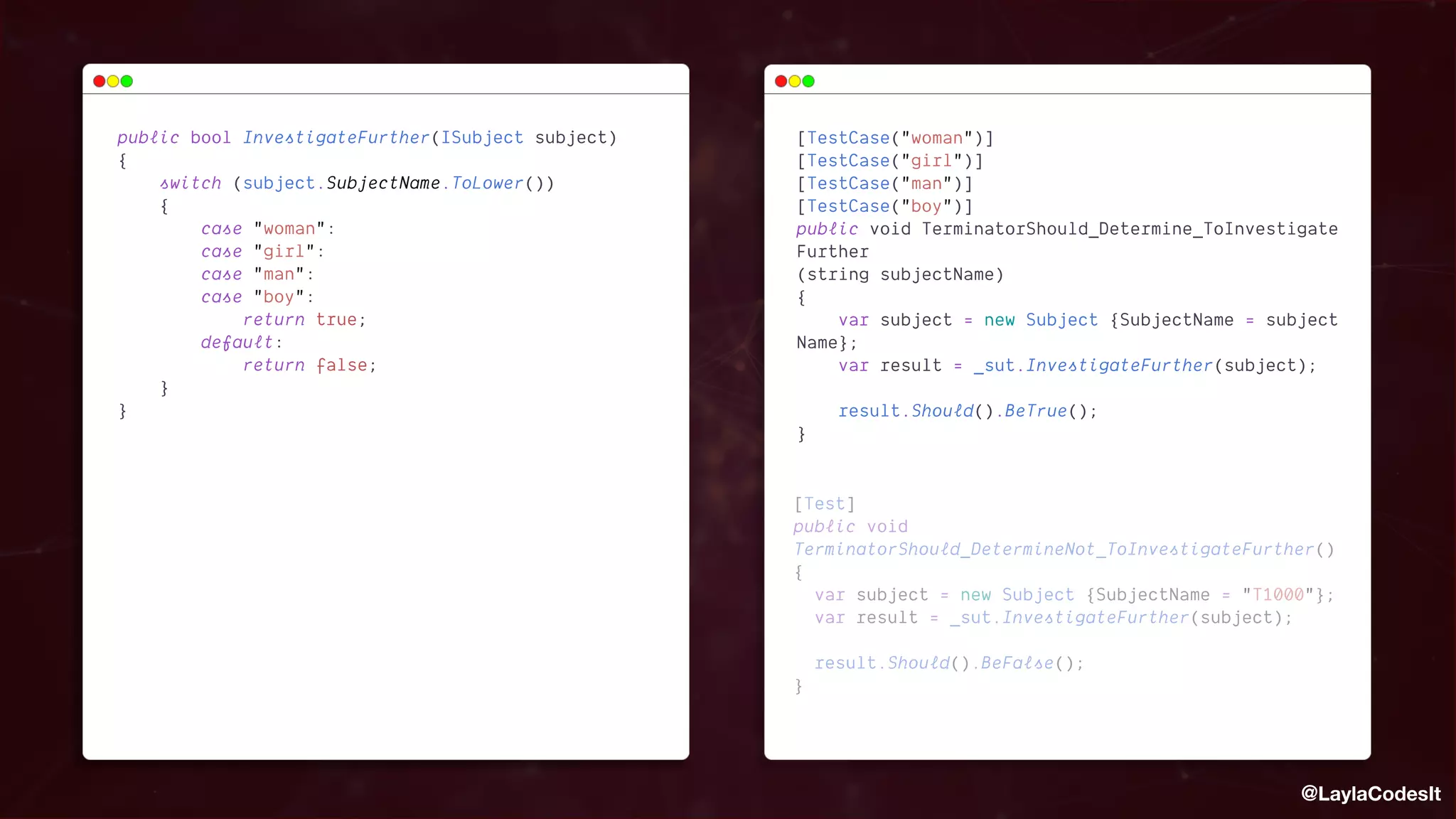This screenshot has width=1456, height=819.
Task: Click the TestCase("woman") attribute
Action: click(895, 138)
